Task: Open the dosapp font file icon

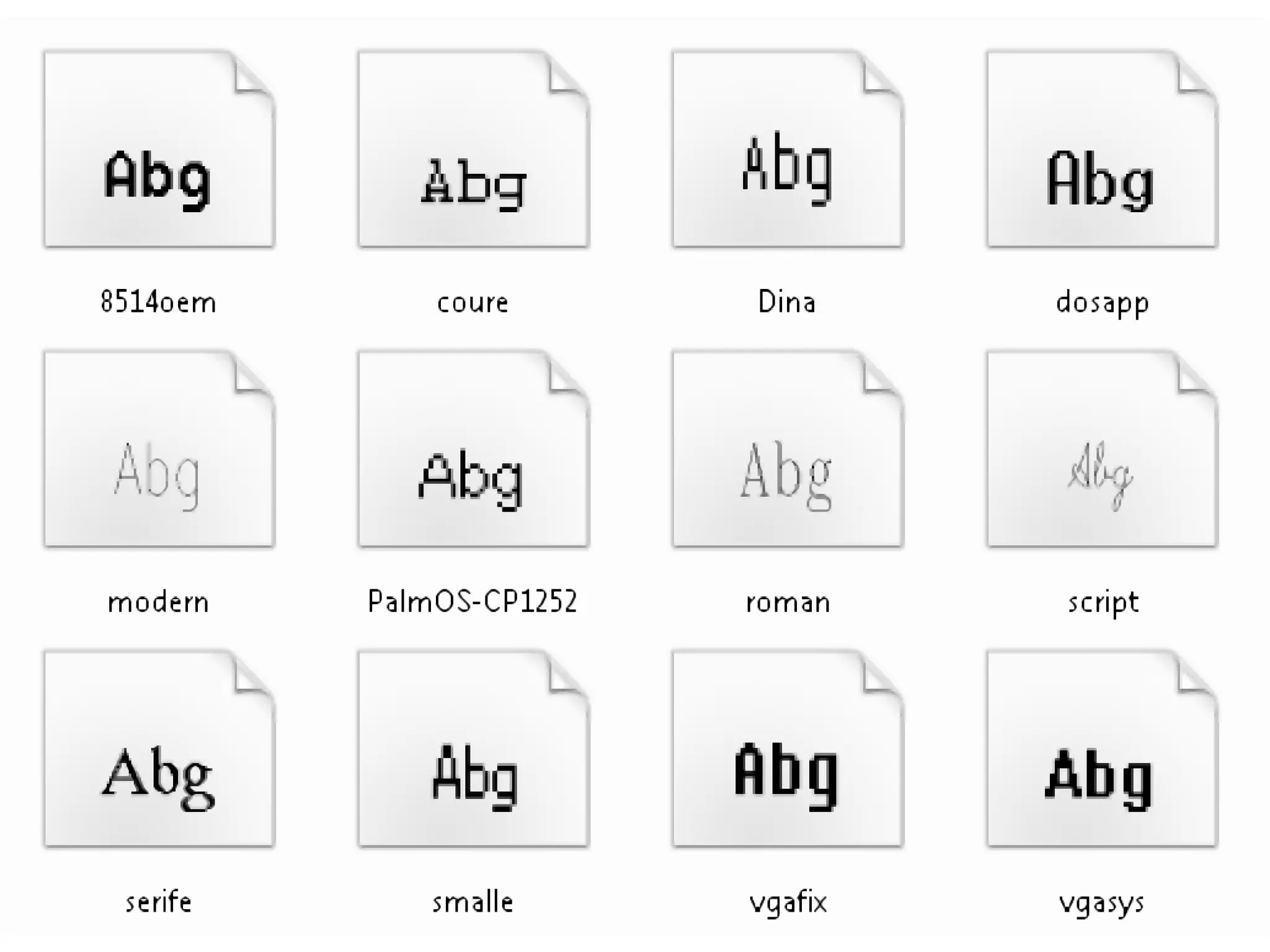Action: tap(1103, 149)
